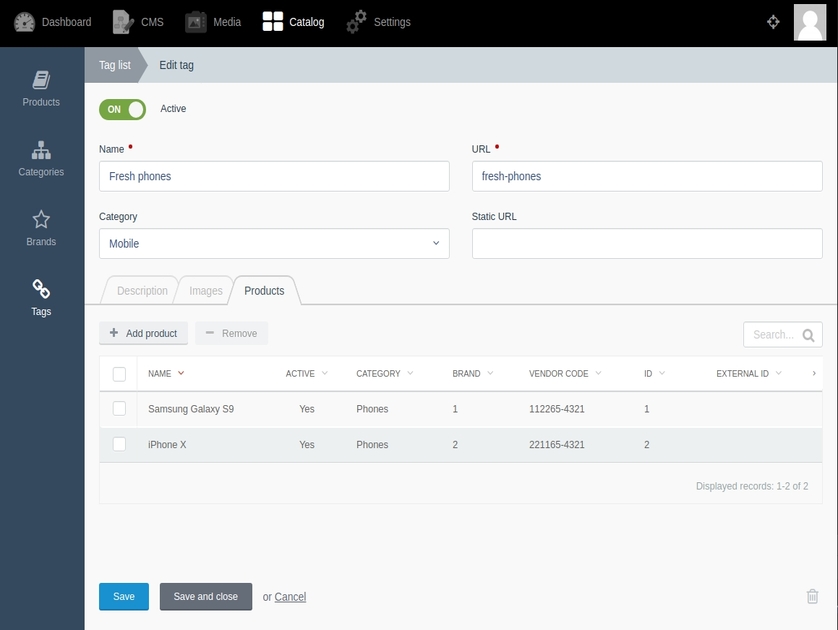Focus the Name field with Fresh phones
Screen dimensions: 838x630
tap(274, 176)
